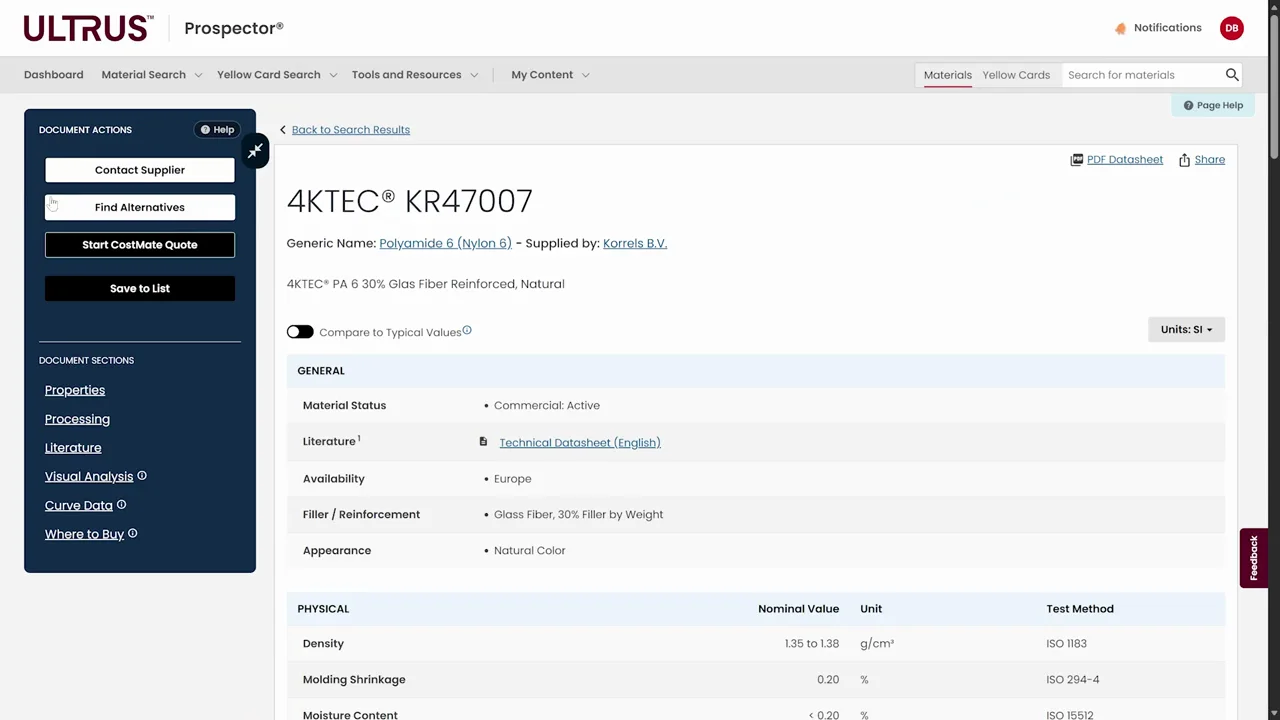Click the Material Status row label
The width and height of the screenshot is (1280, 720).
pos(344,406)
